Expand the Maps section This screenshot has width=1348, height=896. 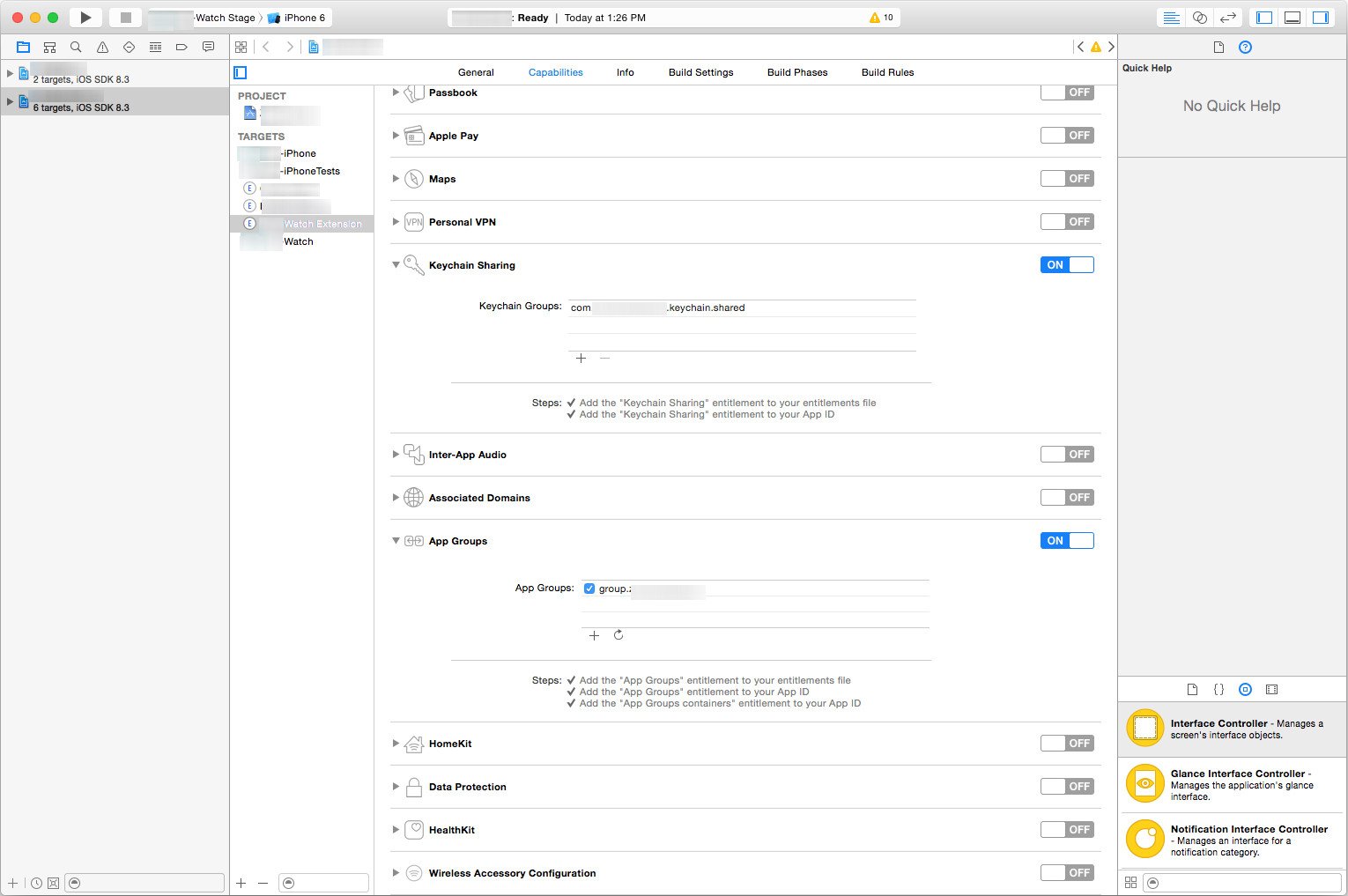pyautogui.click(x=396, y=179)
